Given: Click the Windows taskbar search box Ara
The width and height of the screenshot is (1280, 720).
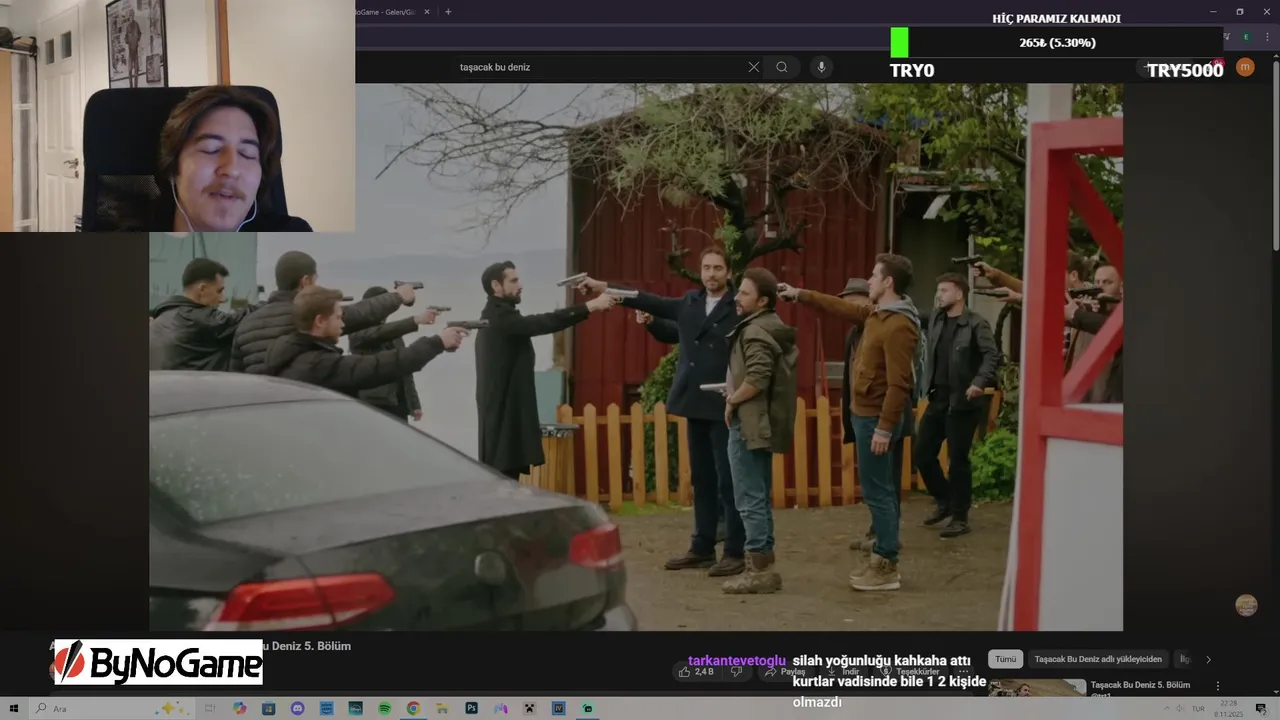Looking at the screenshot, I should tap(112, 708).
